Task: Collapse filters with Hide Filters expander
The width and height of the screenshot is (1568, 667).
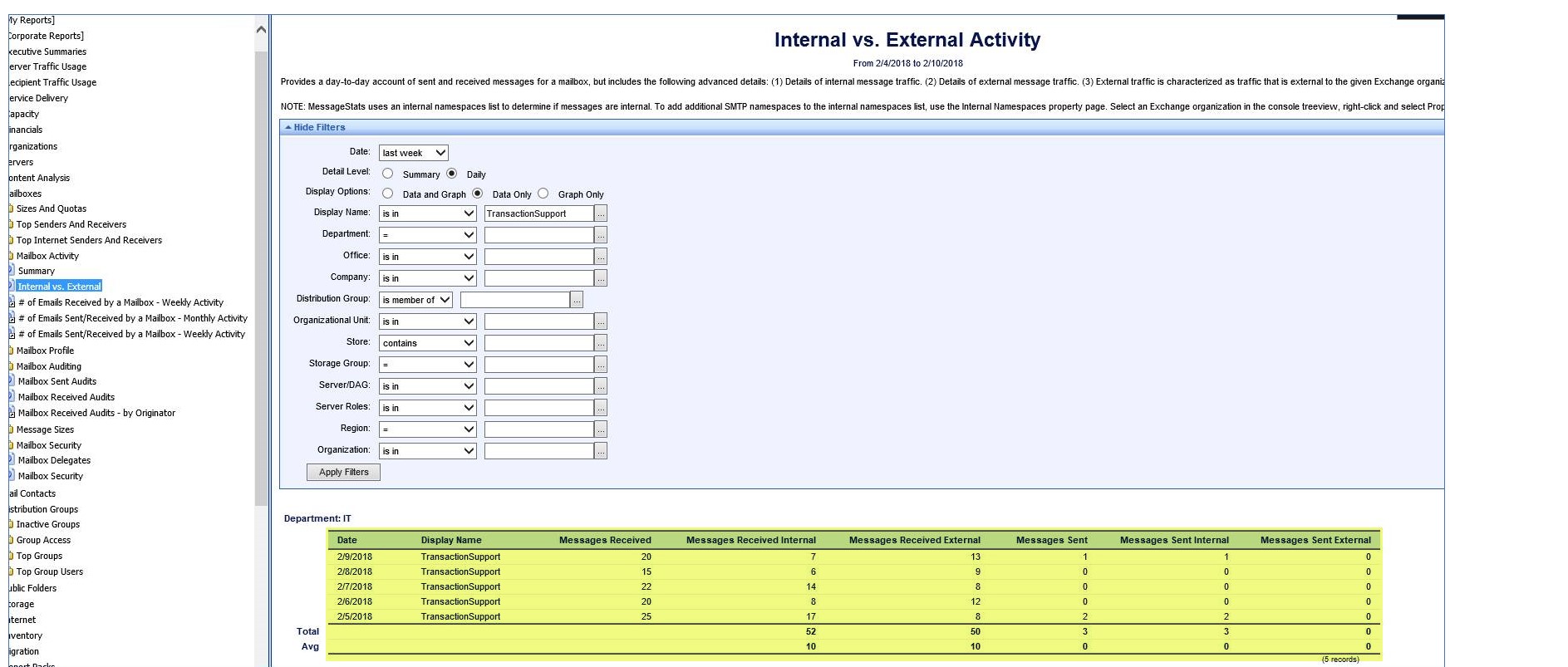Action: [x=315, y=127]
